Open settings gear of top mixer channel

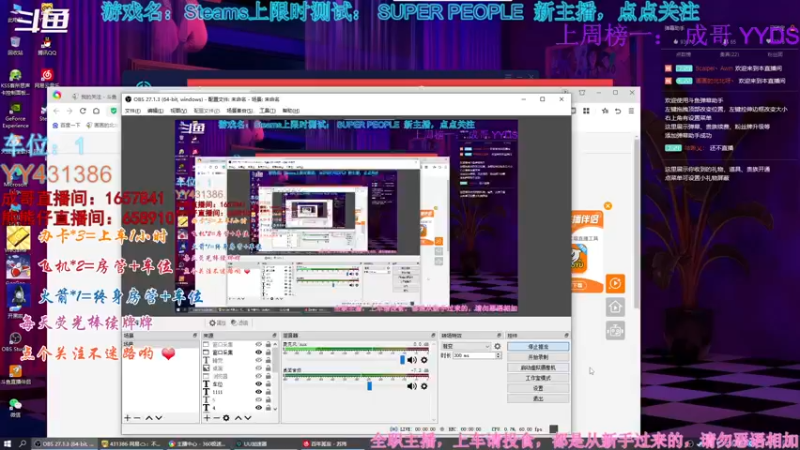coord(424,360)
